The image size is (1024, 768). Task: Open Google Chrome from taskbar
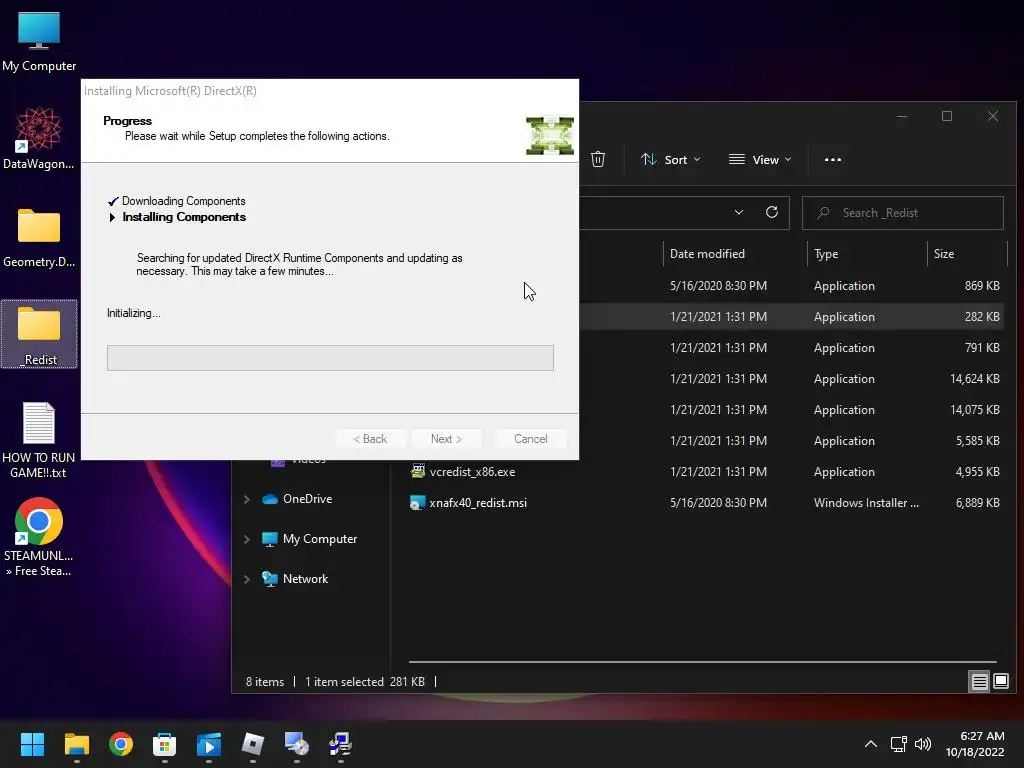tap(121, 744)
